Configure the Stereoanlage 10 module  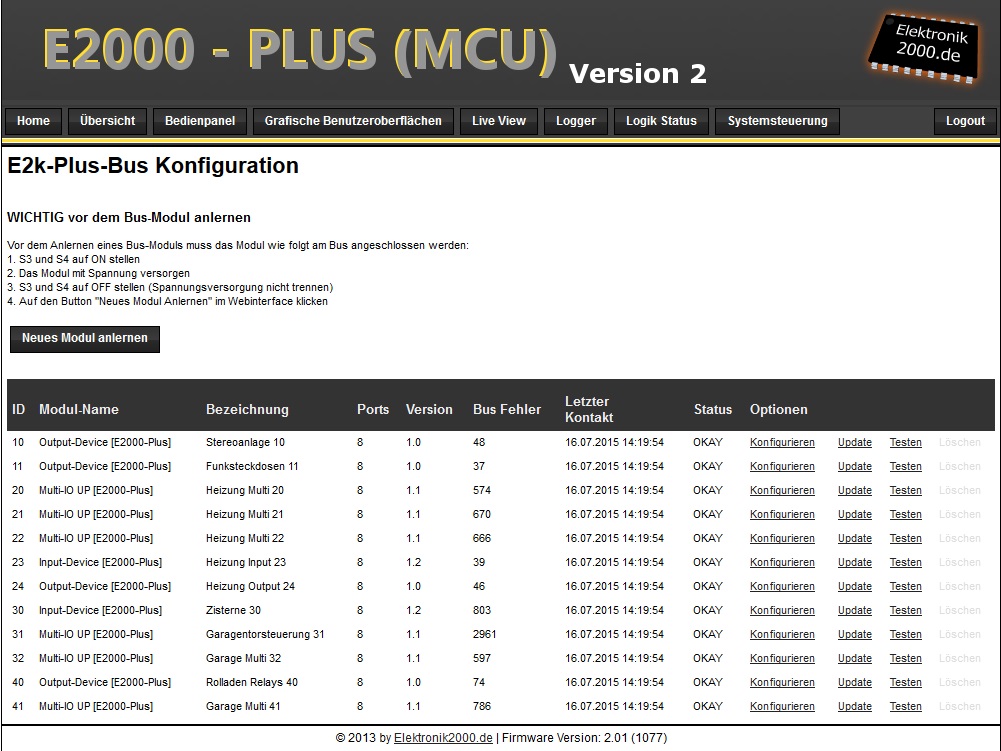tap(782, 442)
